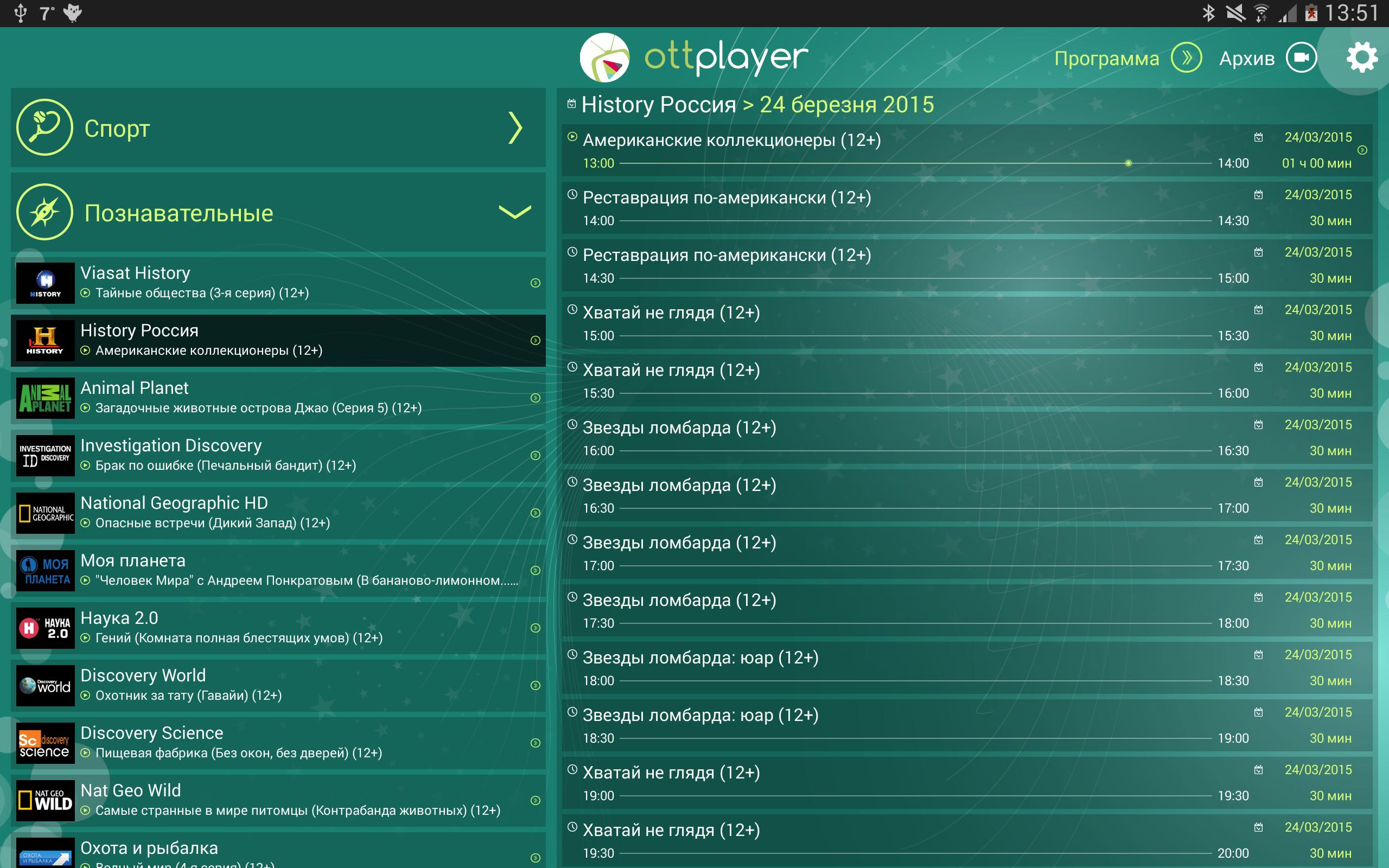Select Звезды ломбарда: юар at 18:30
Screen dimensions: 1389x868
click(x=966, y=725)
